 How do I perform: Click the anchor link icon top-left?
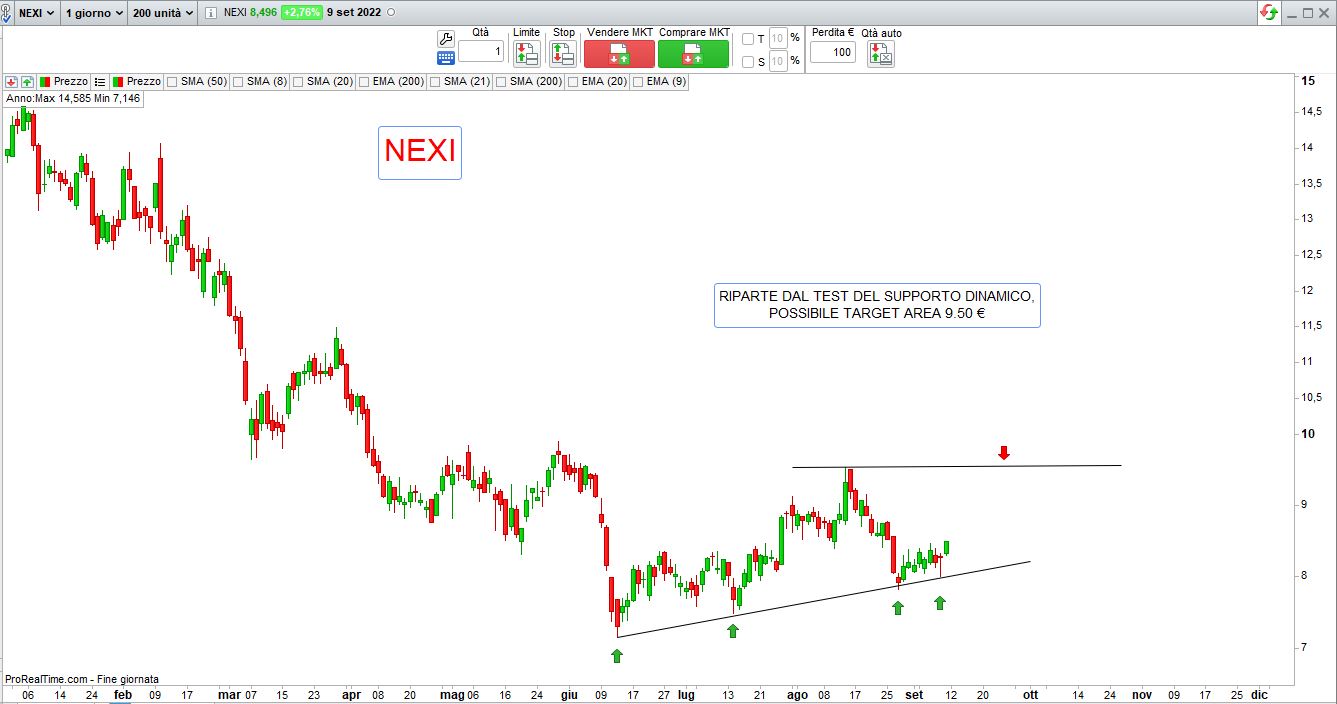[8, 13]
